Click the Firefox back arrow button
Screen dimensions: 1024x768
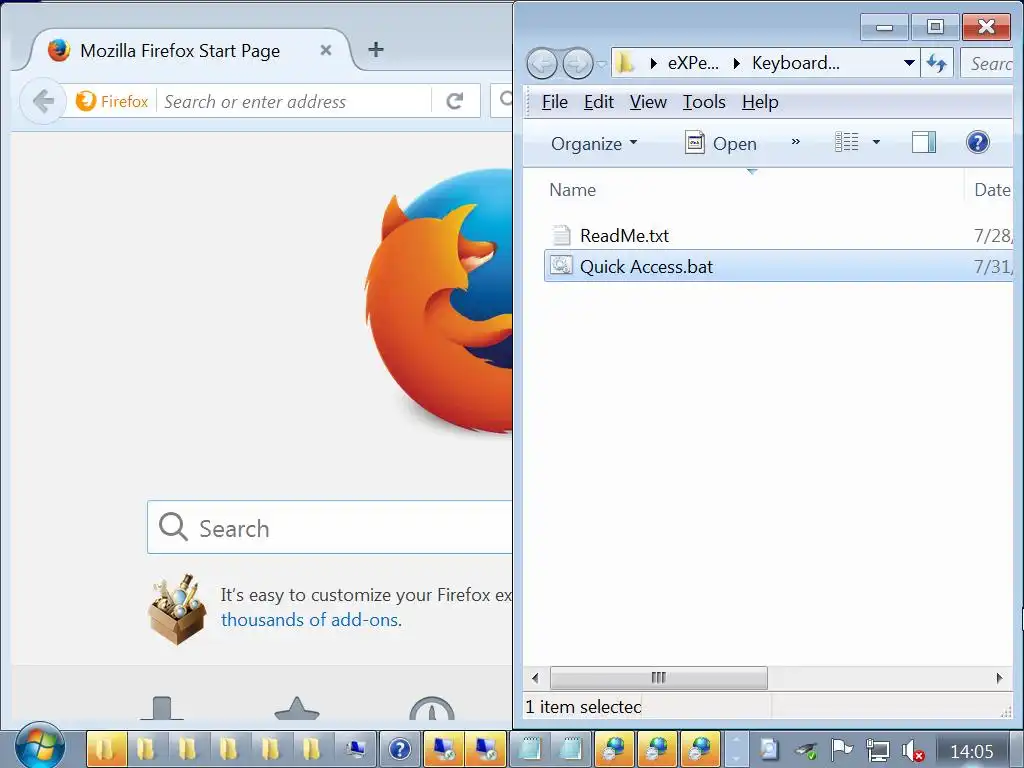click(x=44, y=101)
